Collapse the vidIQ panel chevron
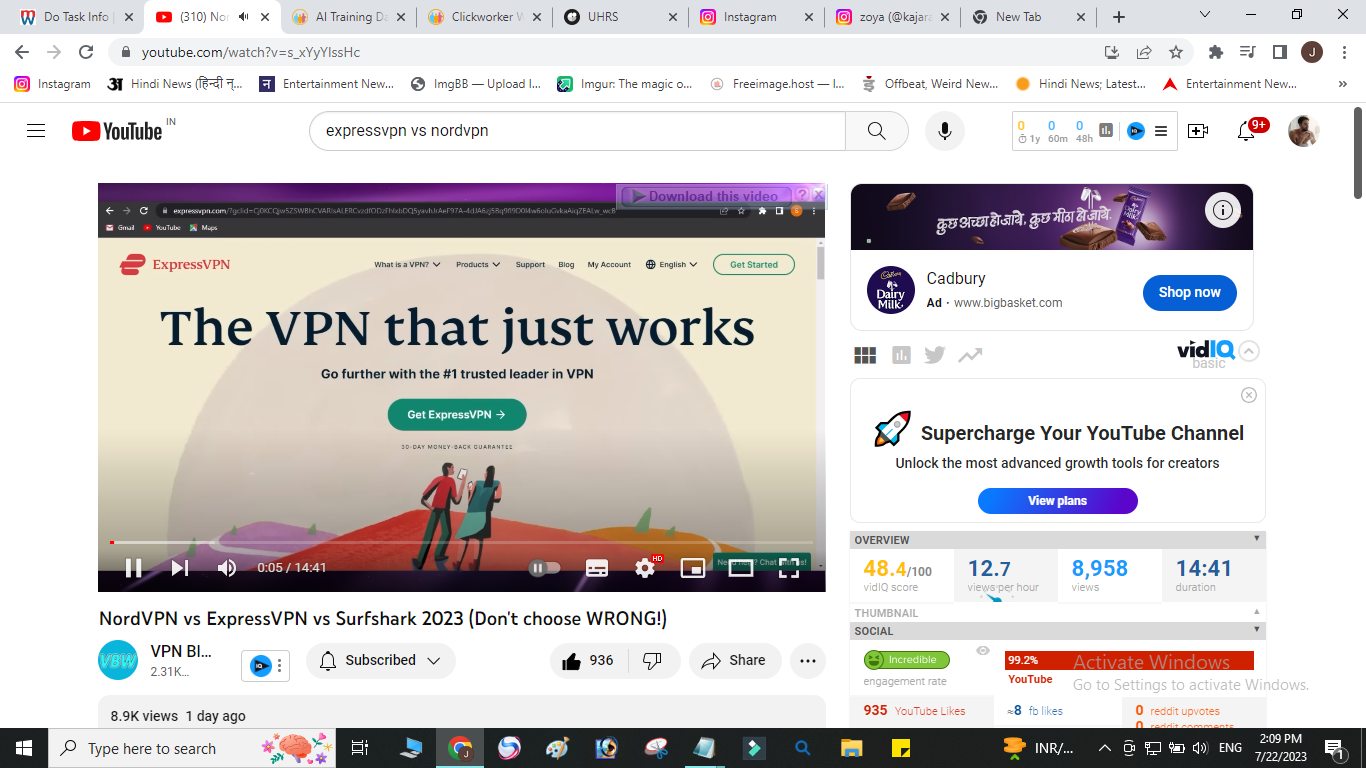This screenshot has width=1366, height=768. [x=1249, y=351]
